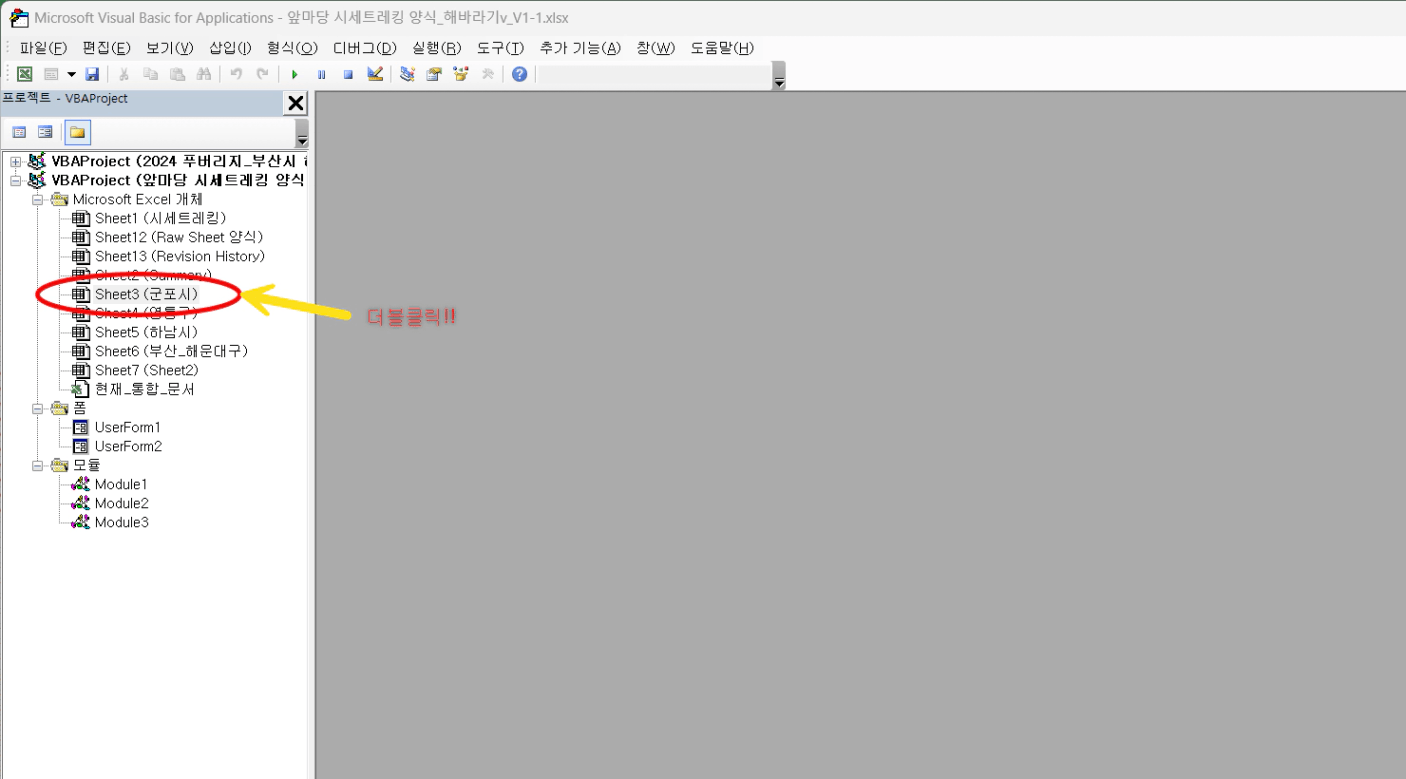Collapse the 모듈 folder
Image resolution: width=1406 pixels, height=779 pixels.
click(38, 466)
